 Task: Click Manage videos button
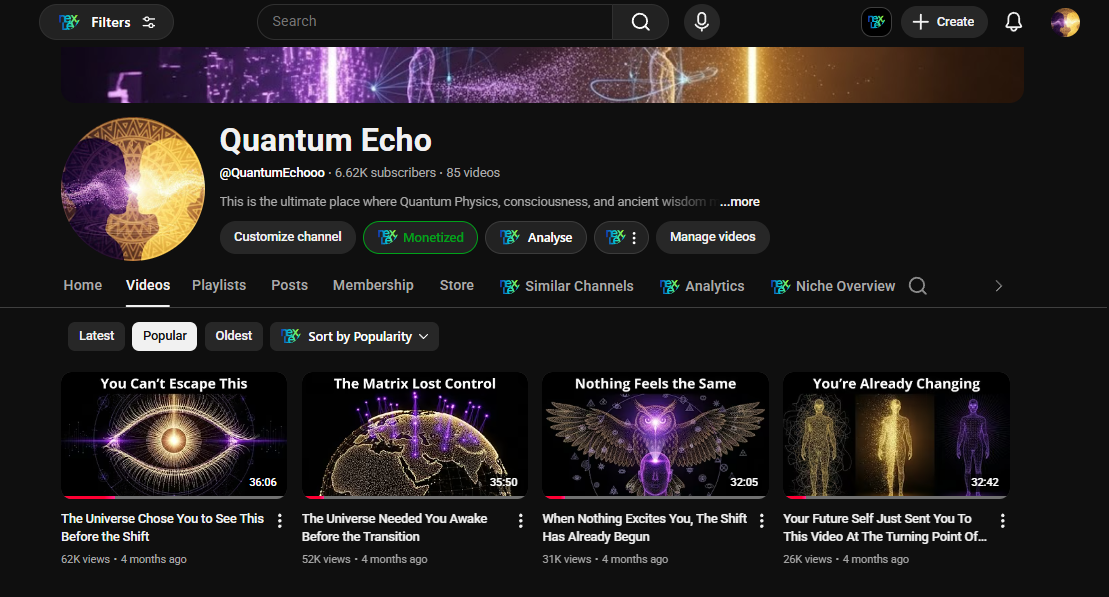coord(712,237)
